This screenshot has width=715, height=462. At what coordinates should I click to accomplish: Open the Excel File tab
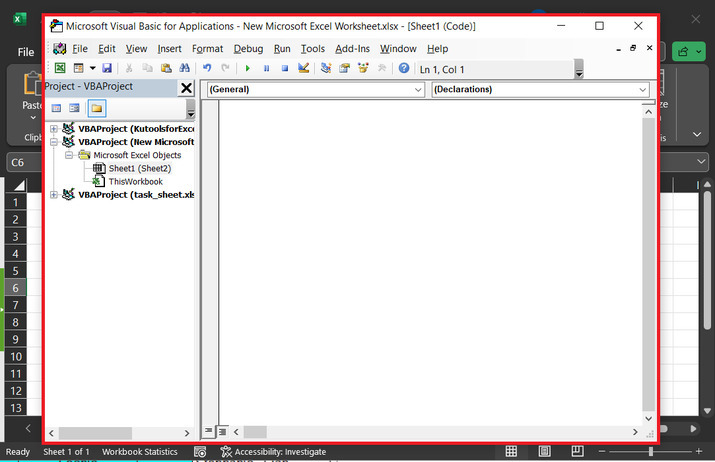(x=26, y=52)
